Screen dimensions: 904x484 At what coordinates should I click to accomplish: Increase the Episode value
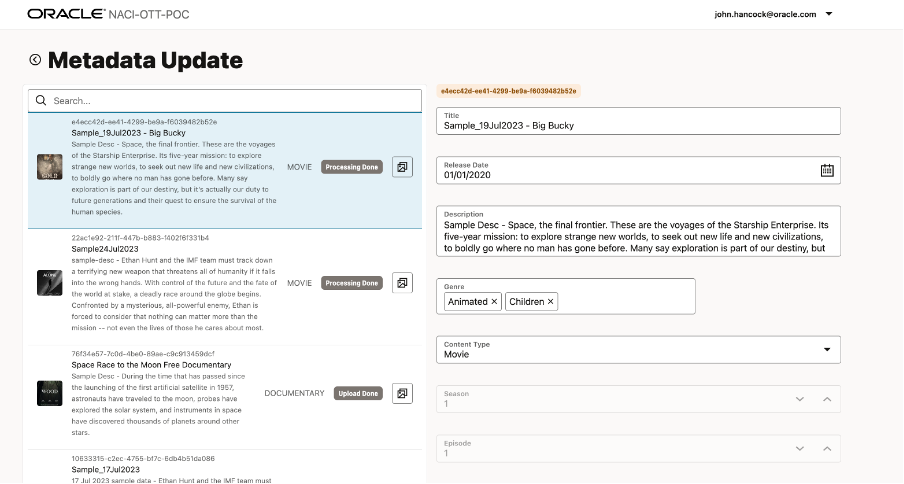pos(827,449)
